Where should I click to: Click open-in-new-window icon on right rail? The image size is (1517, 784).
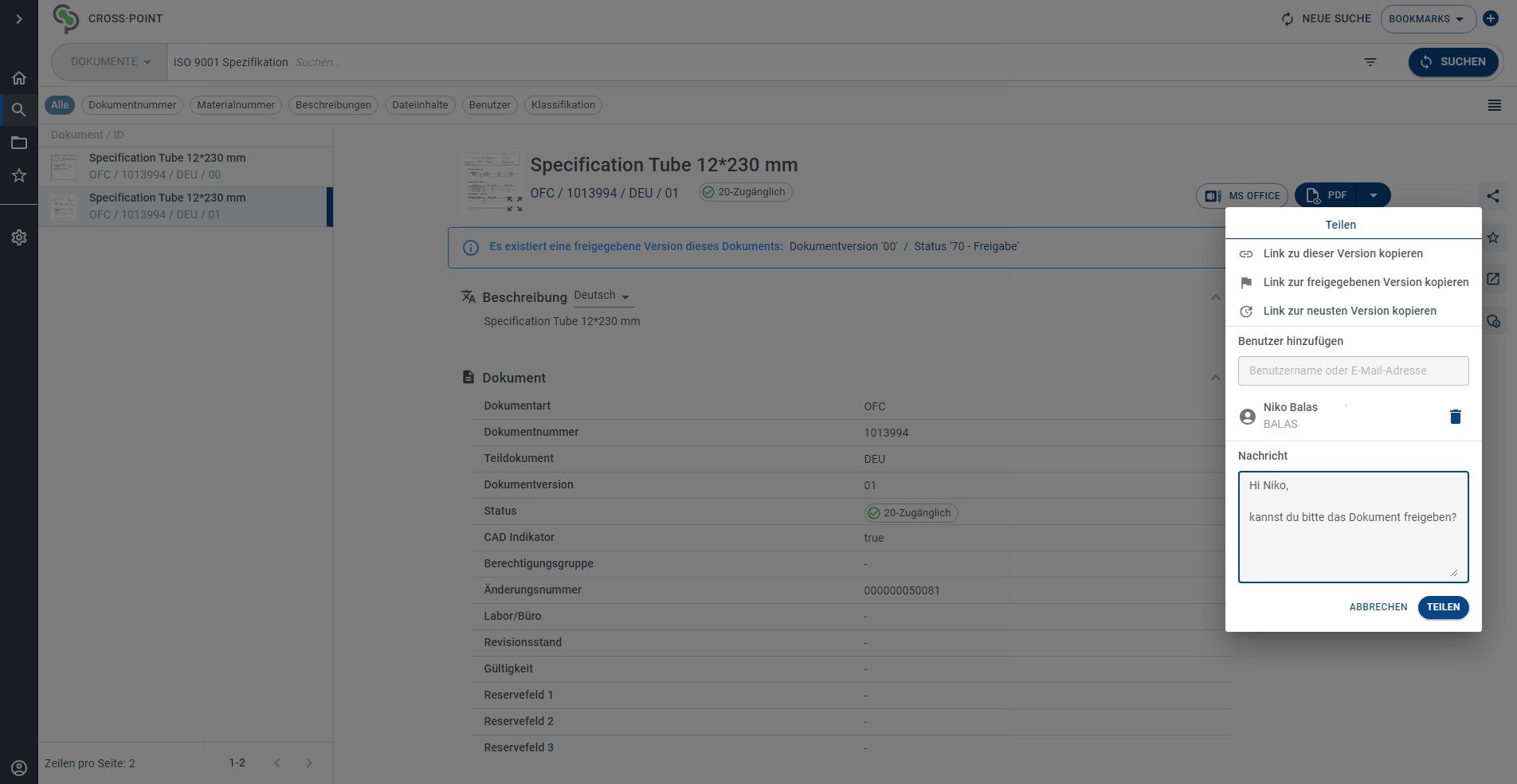coord(1493,279)
